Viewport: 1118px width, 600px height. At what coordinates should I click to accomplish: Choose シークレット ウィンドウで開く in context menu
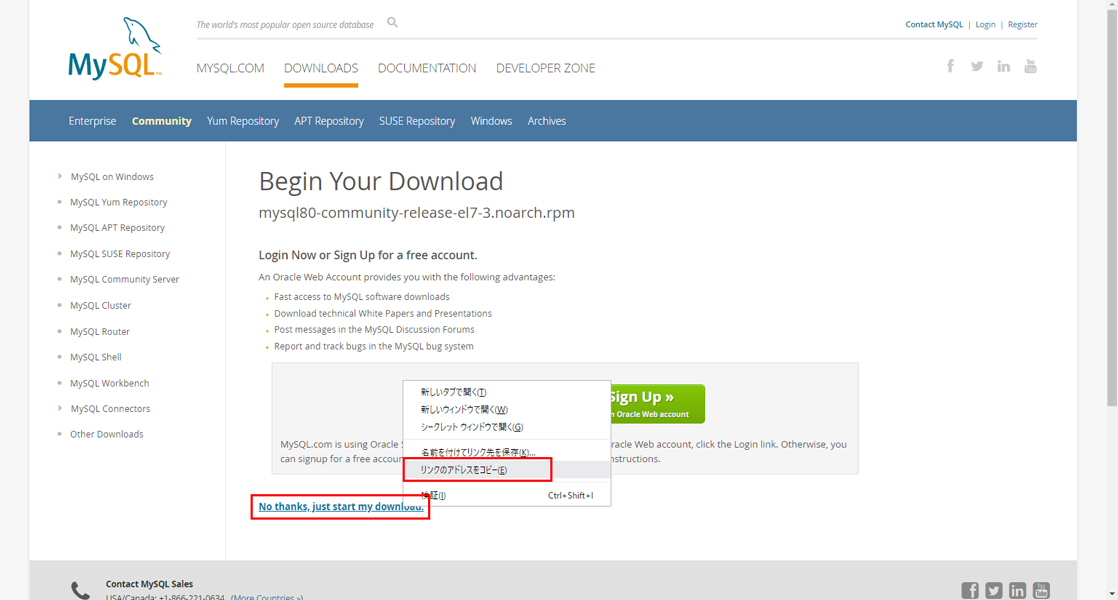point(506,427)
